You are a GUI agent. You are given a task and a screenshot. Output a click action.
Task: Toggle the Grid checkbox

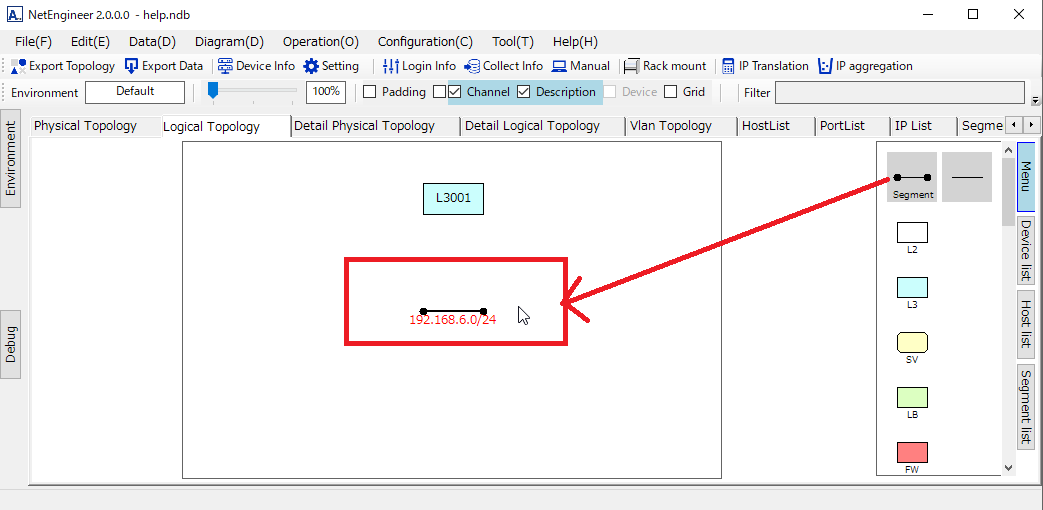point(671,92)
